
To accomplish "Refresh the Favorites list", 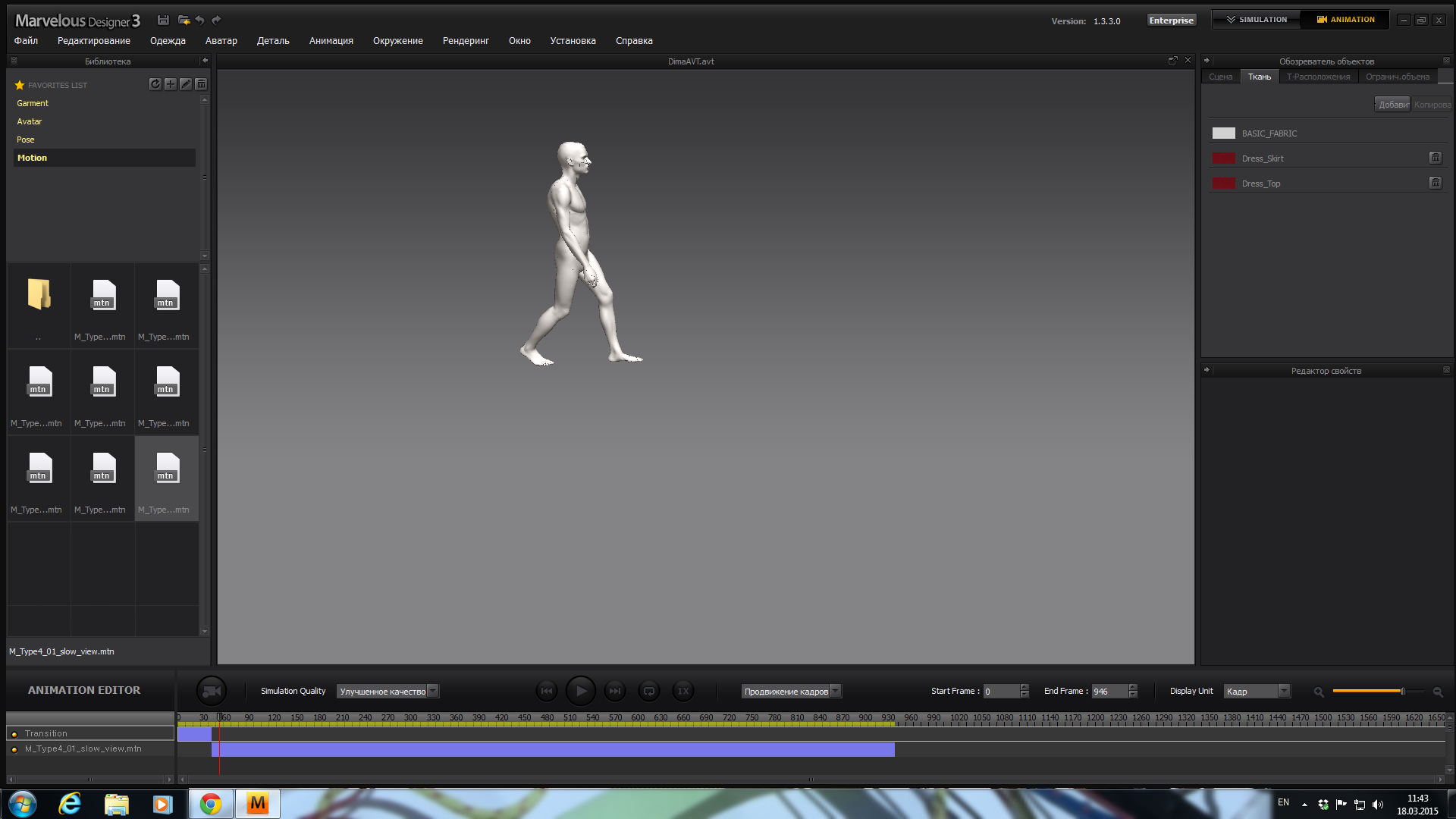I will [x=155, y=84].
